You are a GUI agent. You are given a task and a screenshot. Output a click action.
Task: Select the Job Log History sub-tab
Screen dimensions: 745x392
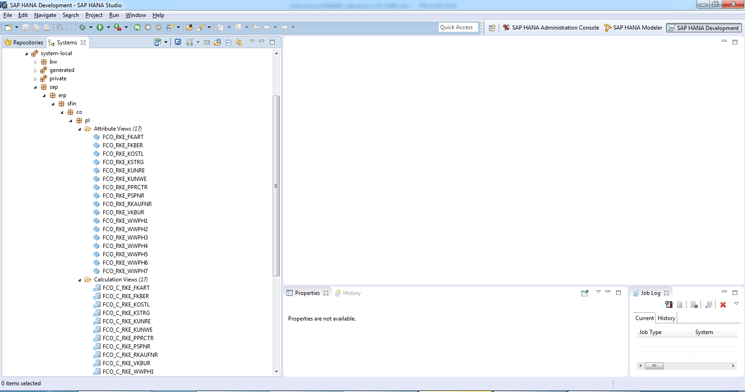[x=666, y=318]
